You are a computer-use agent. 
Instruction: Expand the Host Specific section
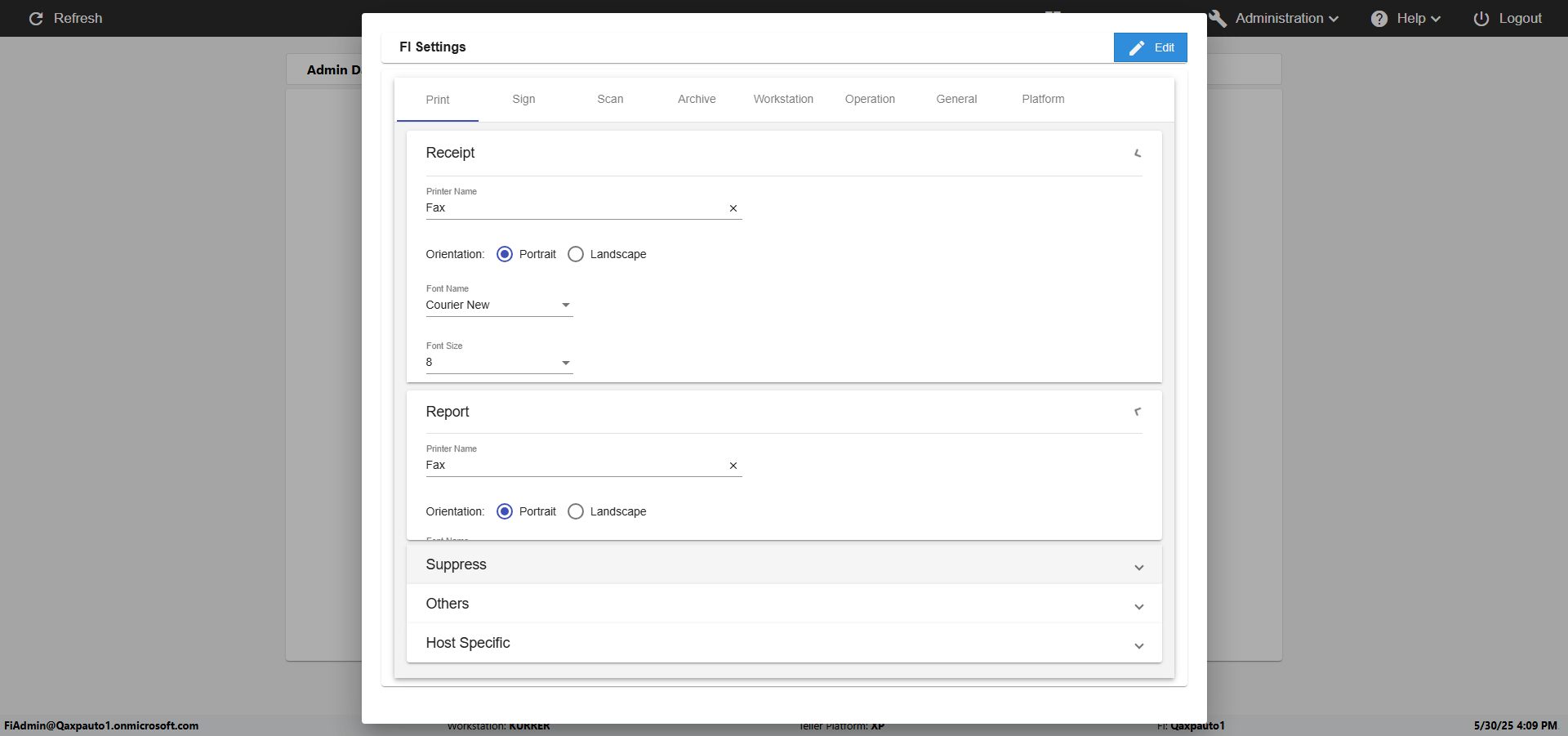click(1138, 646)
